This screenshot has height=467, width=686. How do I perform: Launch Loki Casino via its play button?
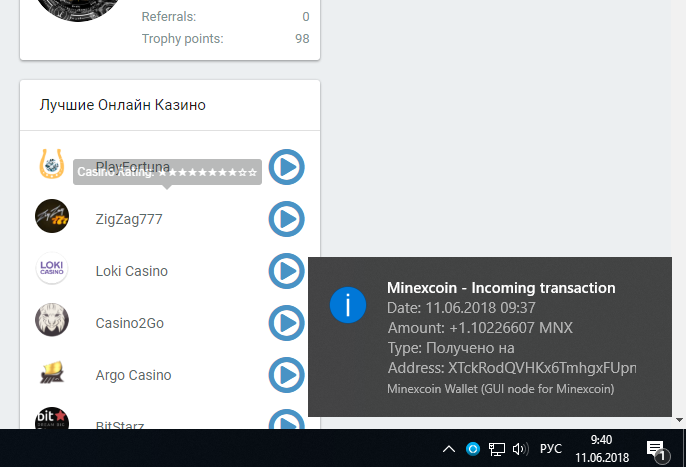pos(287,271)
